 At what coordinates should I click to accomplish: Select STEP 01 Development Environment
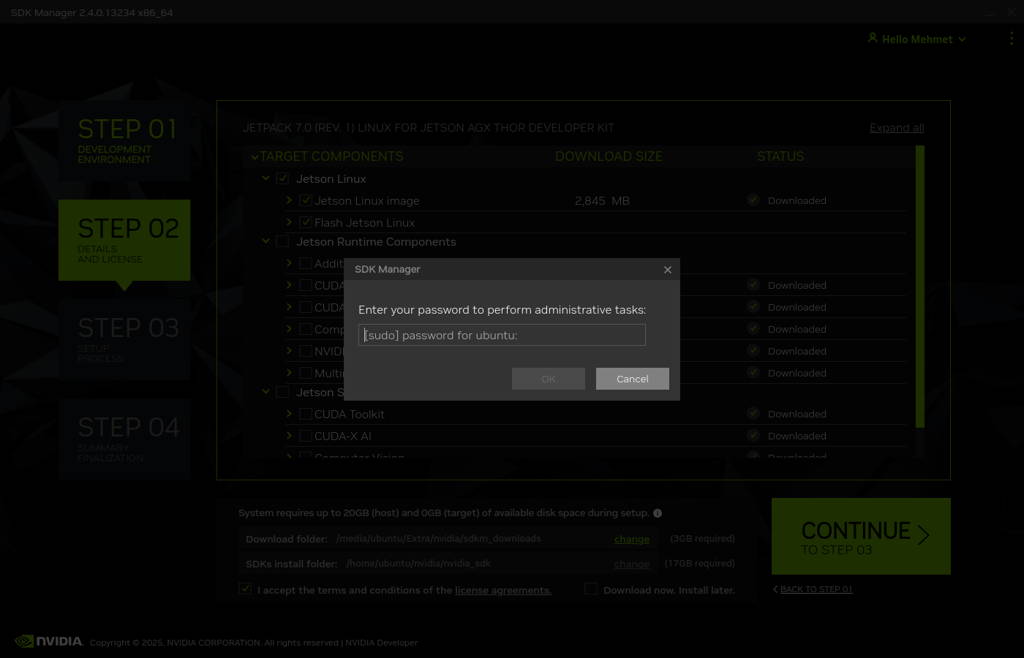pyautogui.click(x=124, y=140)
